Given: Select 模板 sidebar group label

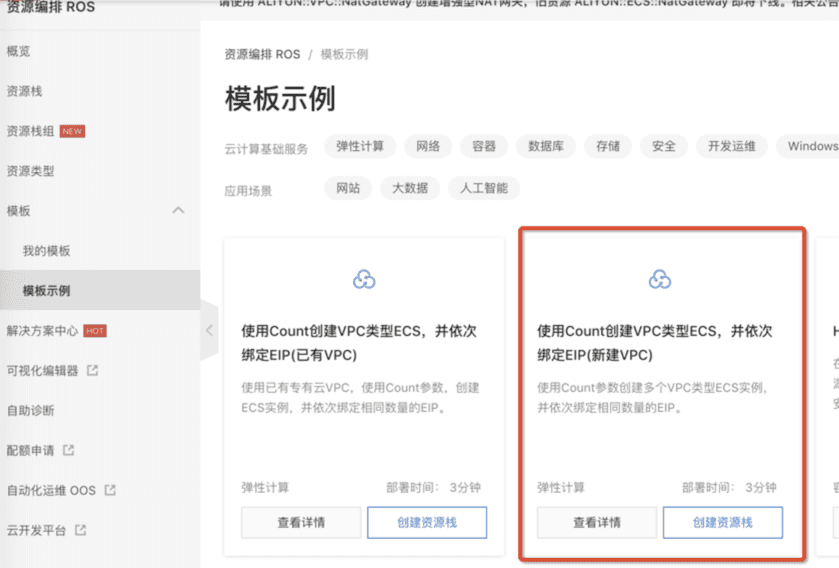Looking at the screenshot, I should pos(18,211).
